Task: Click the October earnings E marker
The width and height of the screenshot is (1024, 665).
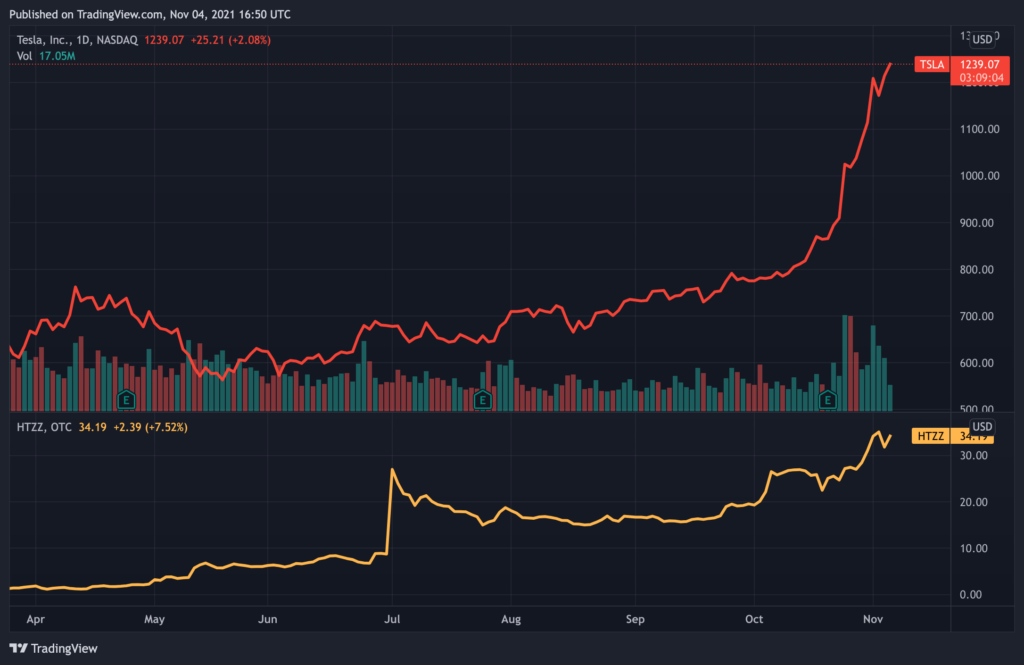Action: tap(827, 400)
